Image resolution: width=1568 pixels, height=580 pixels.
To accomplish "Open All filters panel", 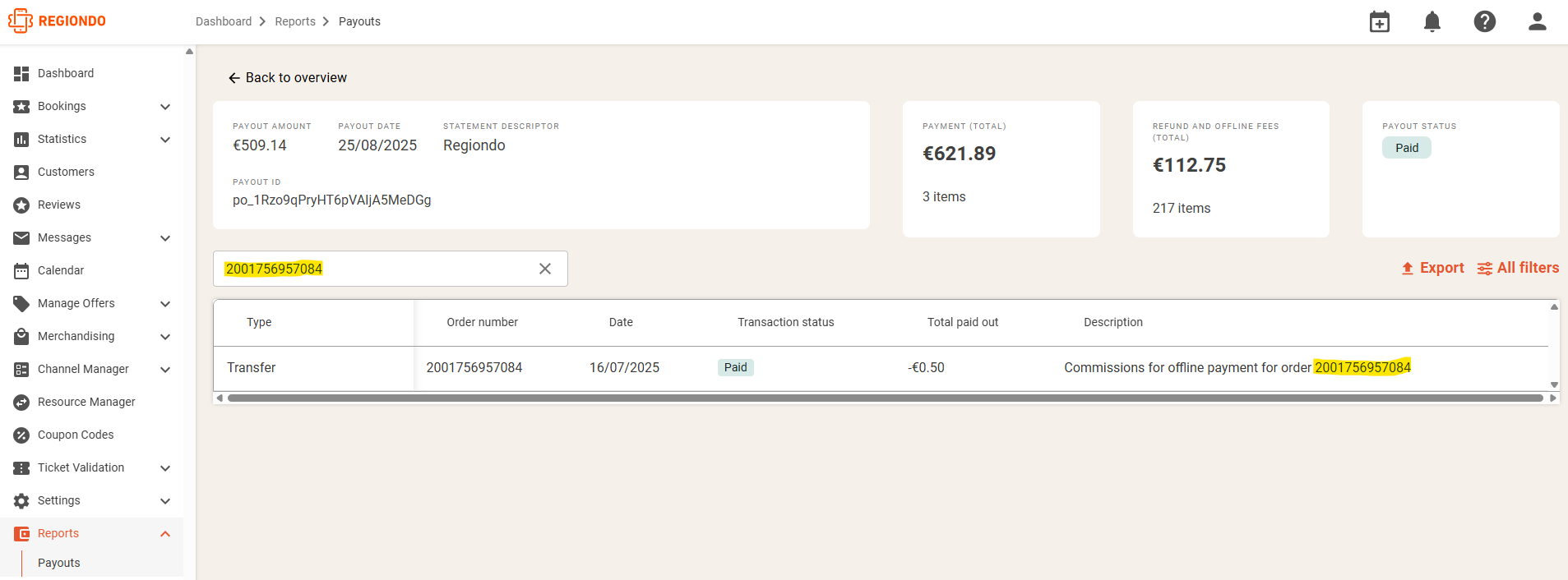I will point(1518,268).
